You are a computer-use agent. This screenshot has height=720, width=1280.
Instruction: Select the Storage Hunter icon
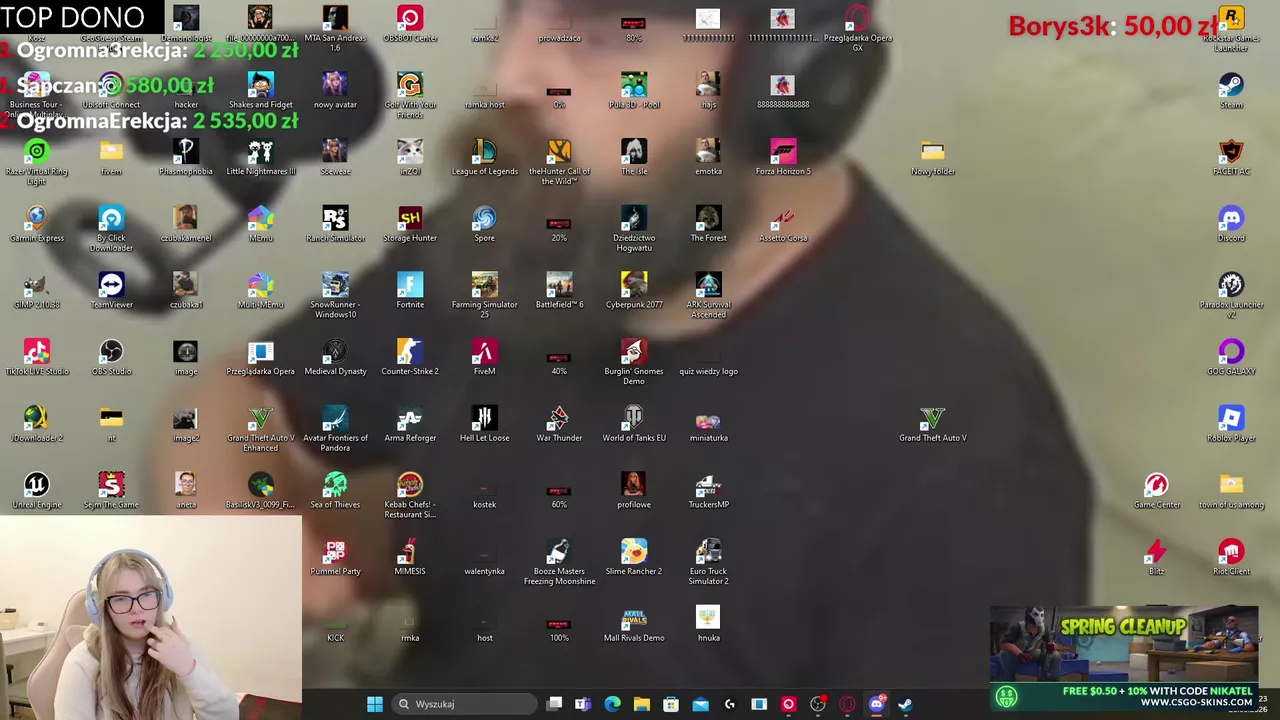tap(410, 219)
